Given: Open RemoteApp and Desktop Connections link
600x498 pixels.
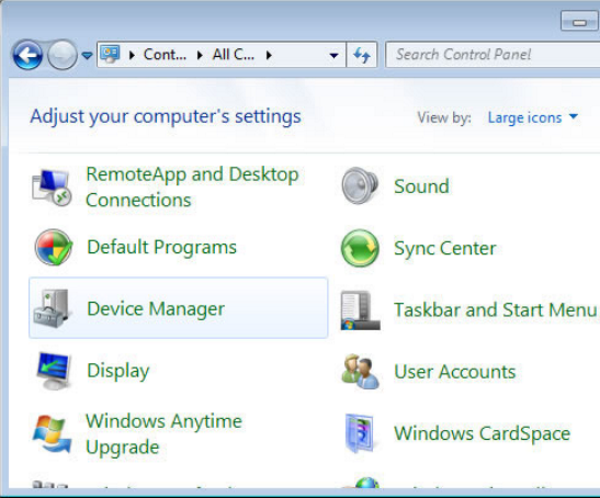Looking at the screenshot, I should click(192, 187).
